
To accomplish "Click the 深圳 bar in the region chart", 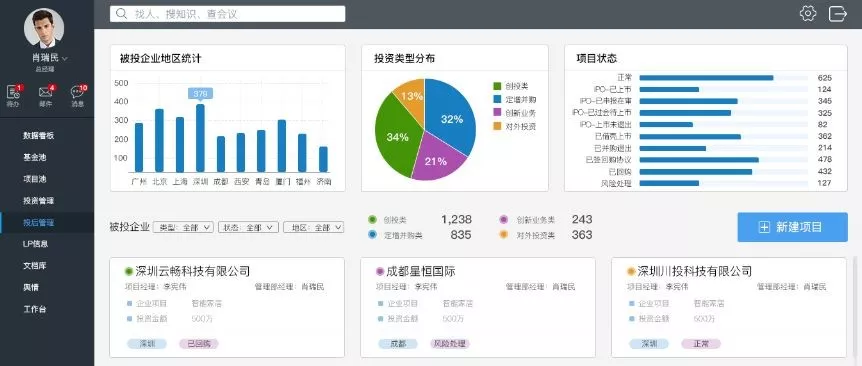I will pos(200,138).
